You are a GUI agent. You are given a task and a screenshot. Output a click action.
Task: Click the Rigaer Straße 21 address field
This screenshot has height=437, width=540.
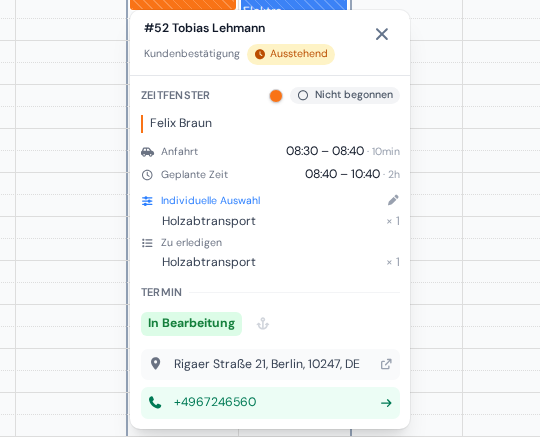[x=270, y=364]
